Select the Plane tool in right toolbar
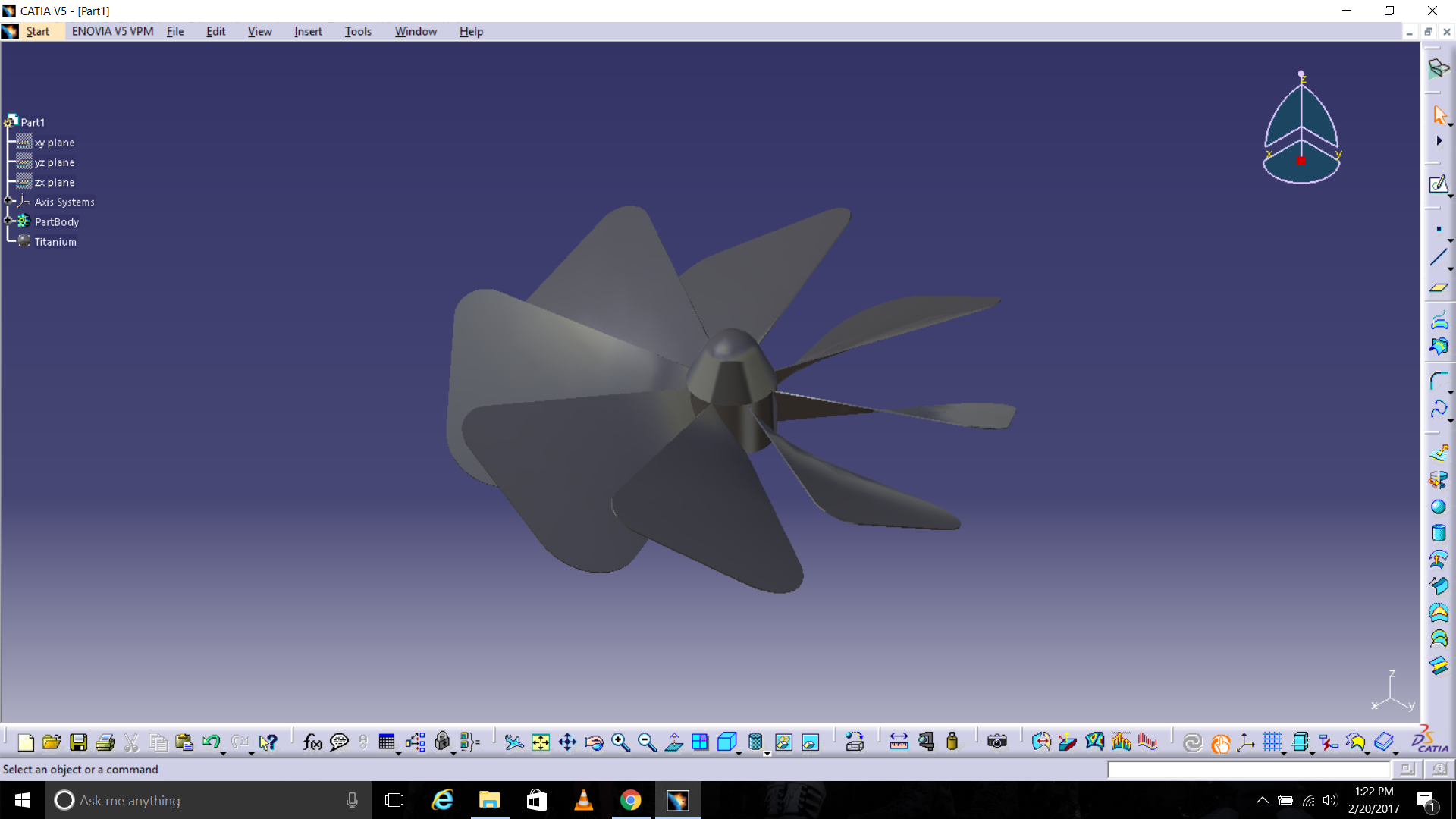Screen dimensions: 1456x819 point(1438,288)
